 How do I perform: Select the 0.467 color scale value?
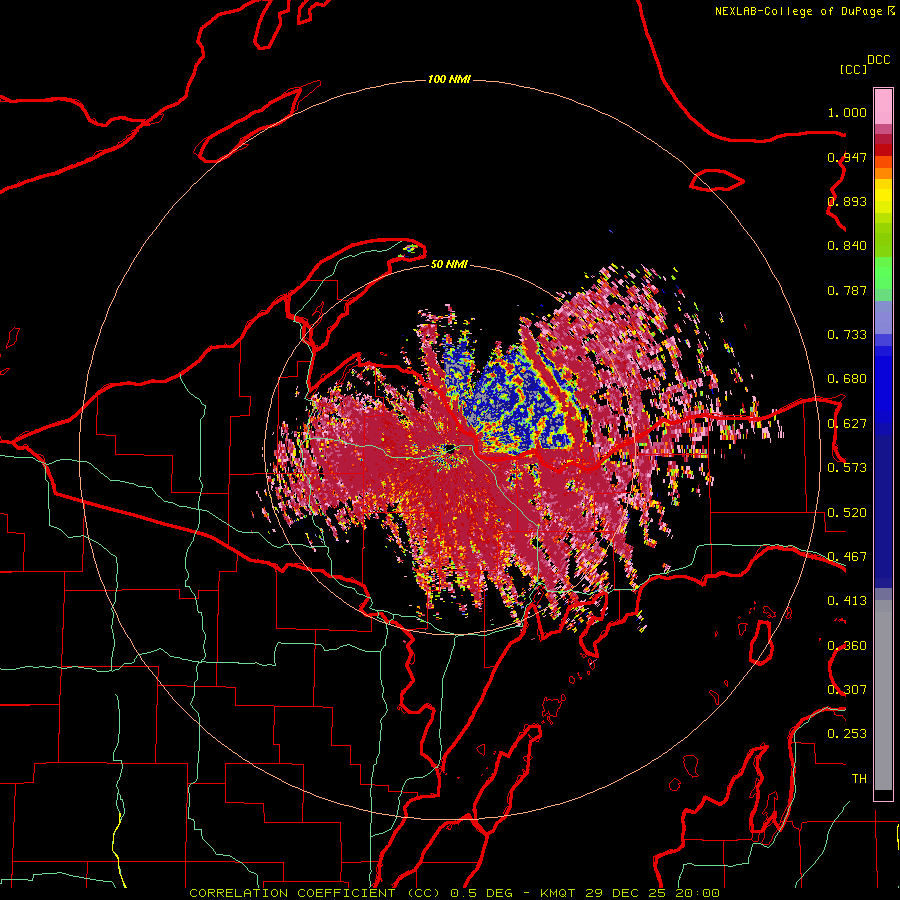pos(847,557)
